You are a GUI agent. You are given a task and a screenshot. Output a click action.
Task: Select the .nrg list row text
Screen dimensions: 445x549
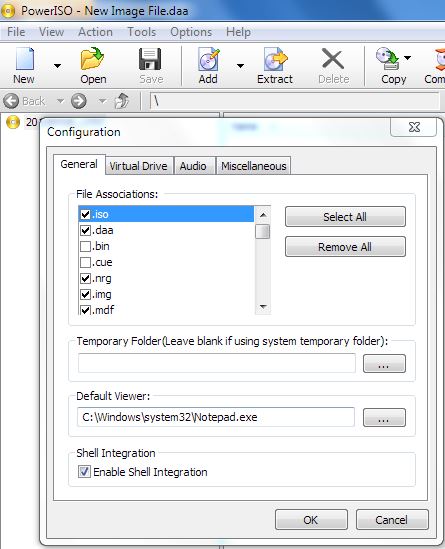pos(102,278)
